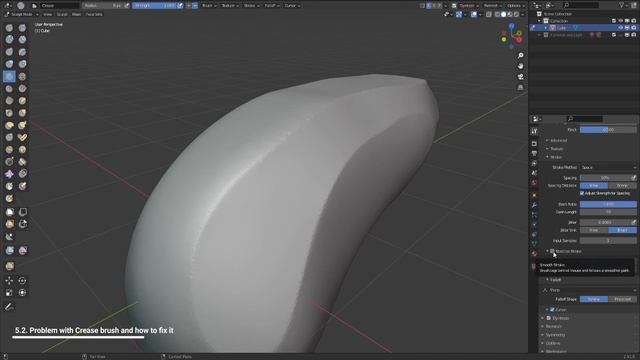The width and height of the screenshot is (640, 360).
Task: Open the Modifiers wrench properties tab
Action: tap(534, 205)
